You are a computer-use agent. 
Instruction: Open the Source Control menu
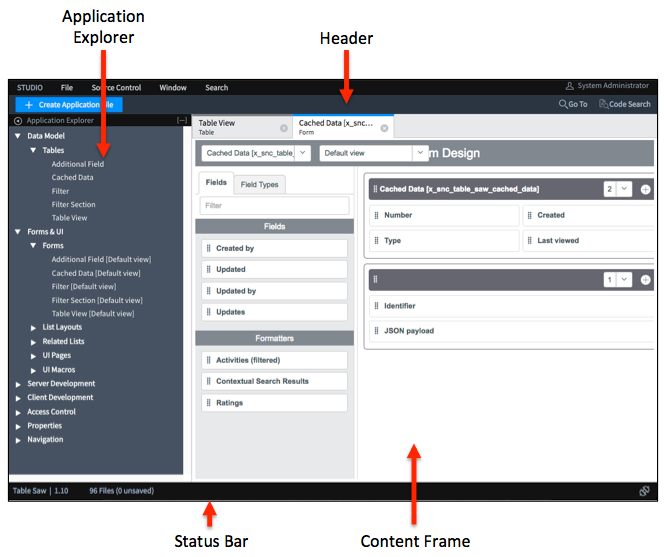[115, 88]
